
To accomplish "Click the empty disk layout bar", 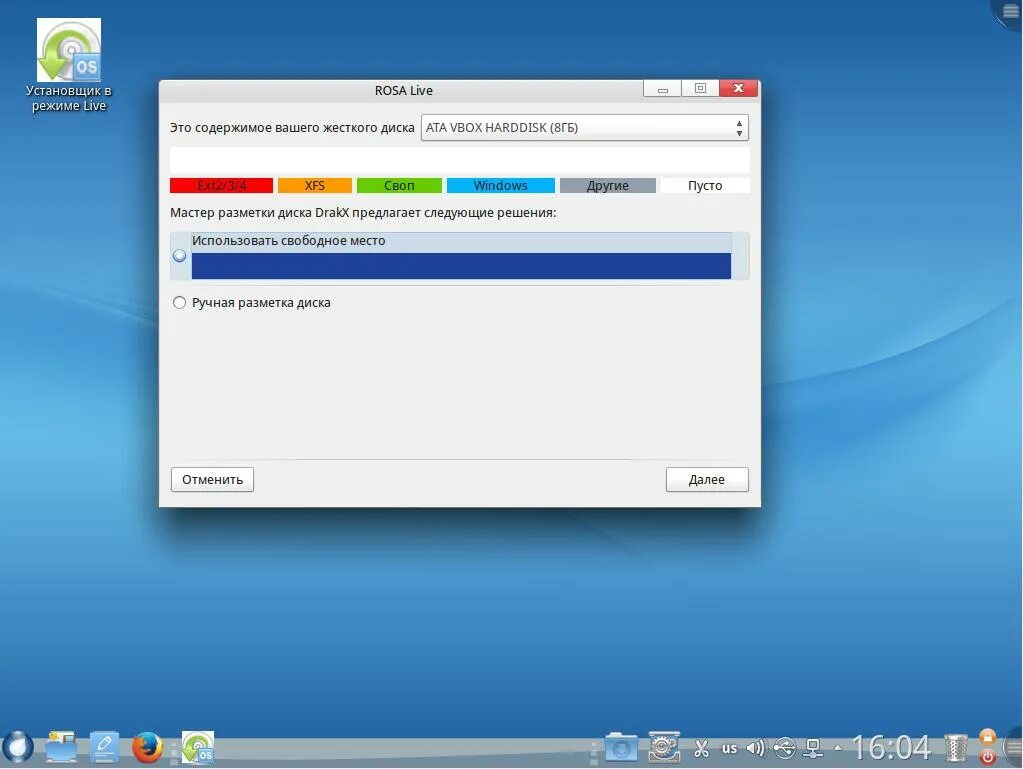I will pos(459,160).
